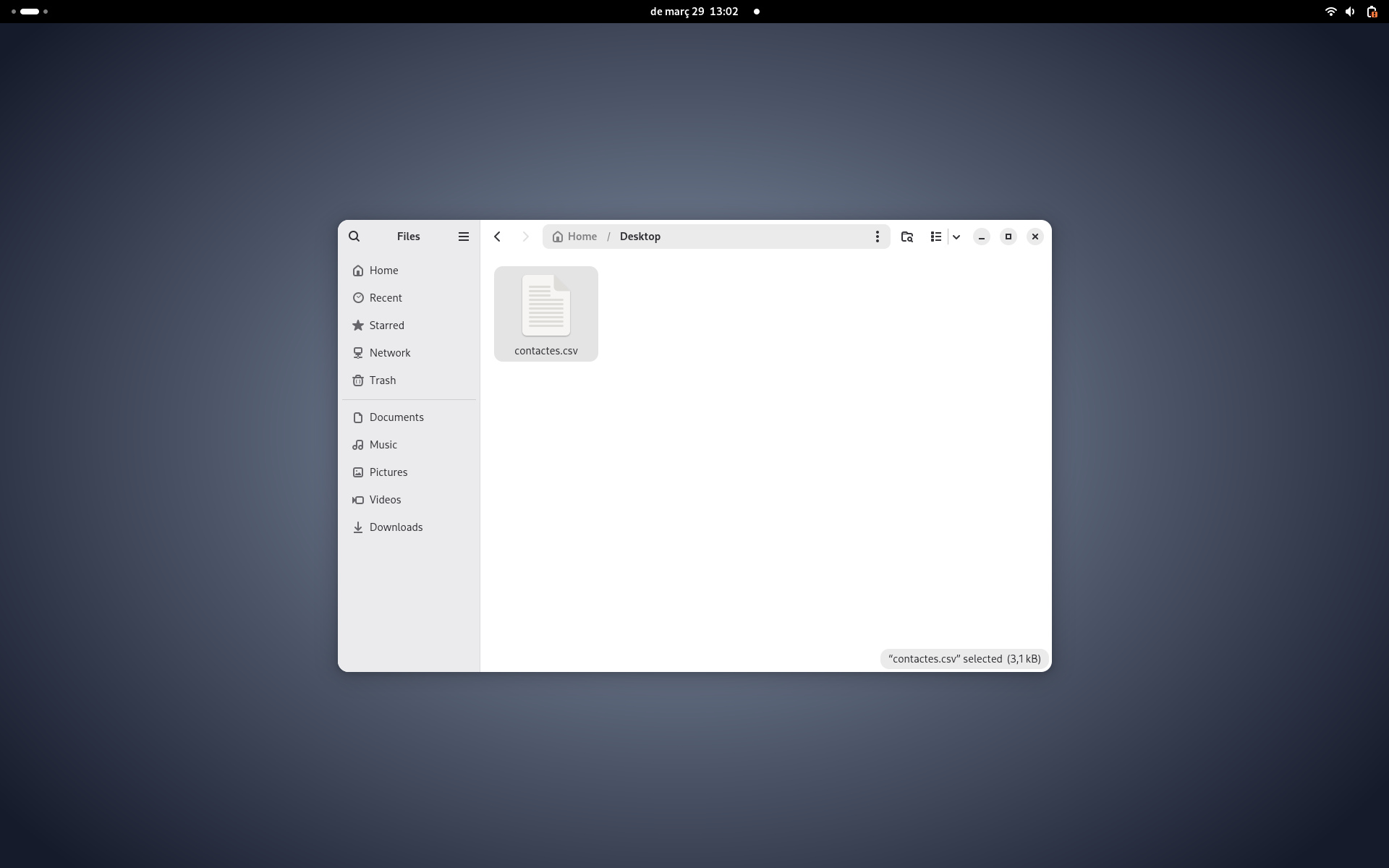Click the Desktop path bar segment
This screenshot has width=1389, height=868.
(x=640, y=237)
